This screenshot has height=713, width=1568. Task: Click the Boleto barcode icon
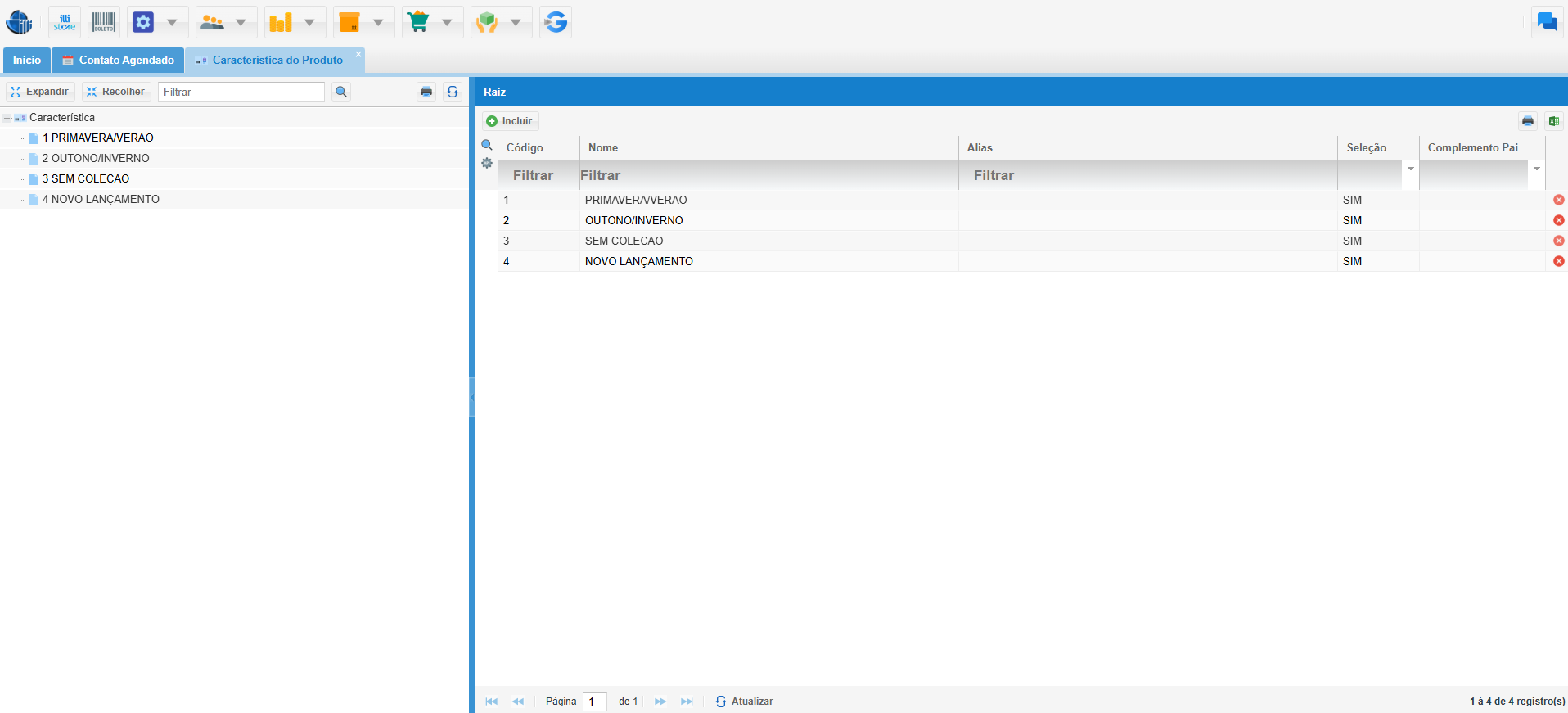click(x=104, y=22)
